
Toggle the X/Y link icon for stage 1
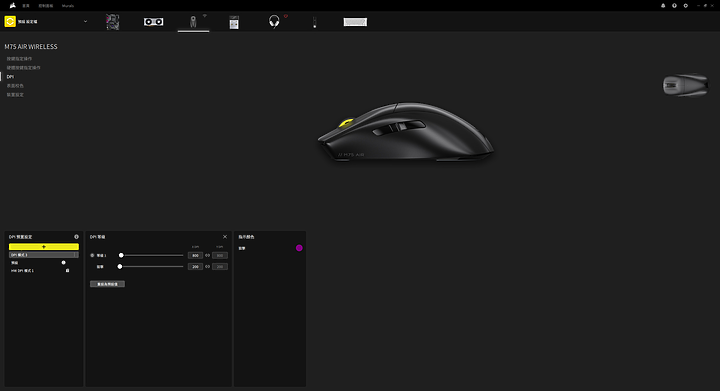tap(208, 255)
